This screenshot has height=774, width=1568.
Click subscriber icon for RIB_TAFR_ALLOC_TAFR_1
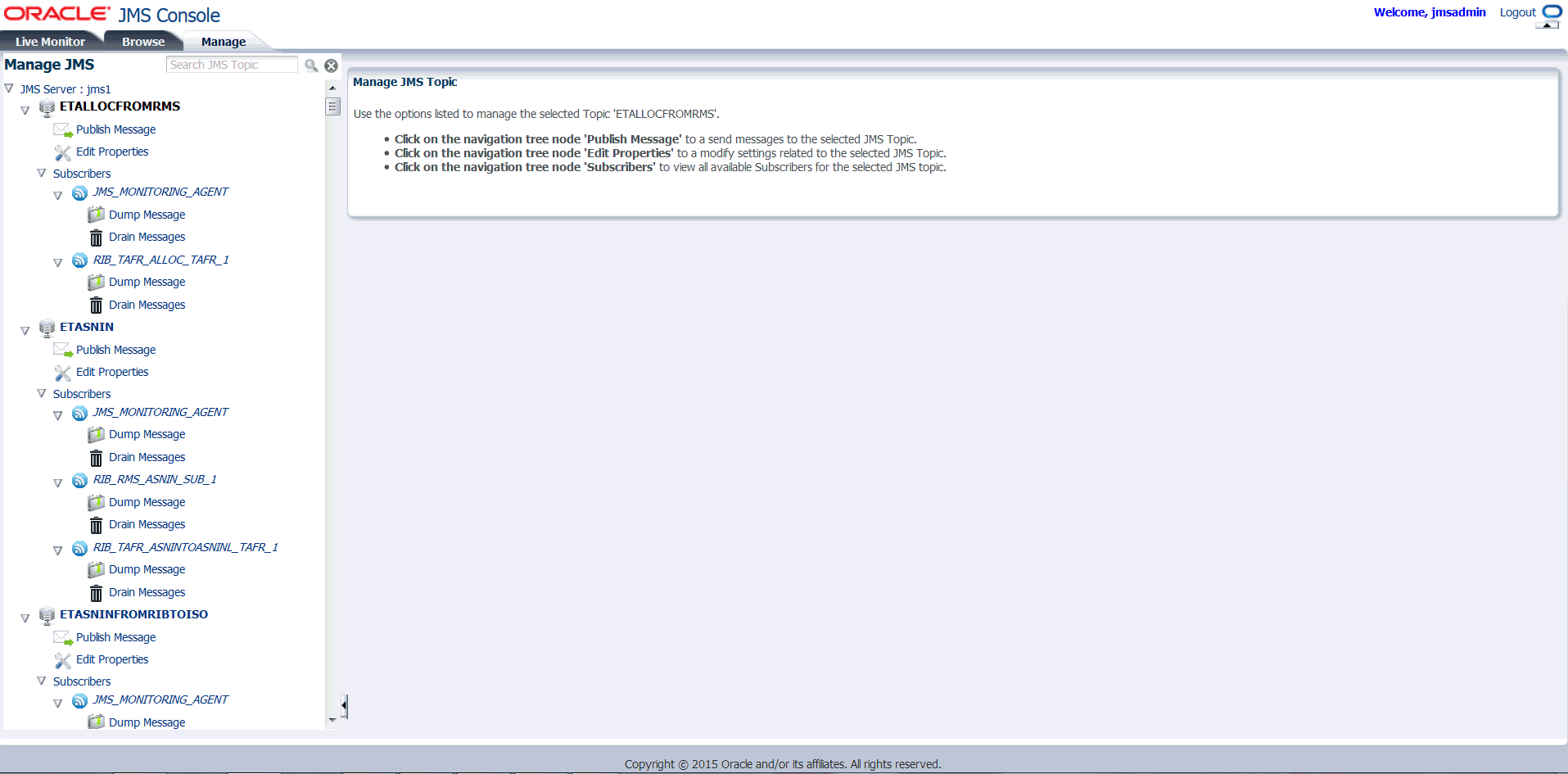point(79,260)
